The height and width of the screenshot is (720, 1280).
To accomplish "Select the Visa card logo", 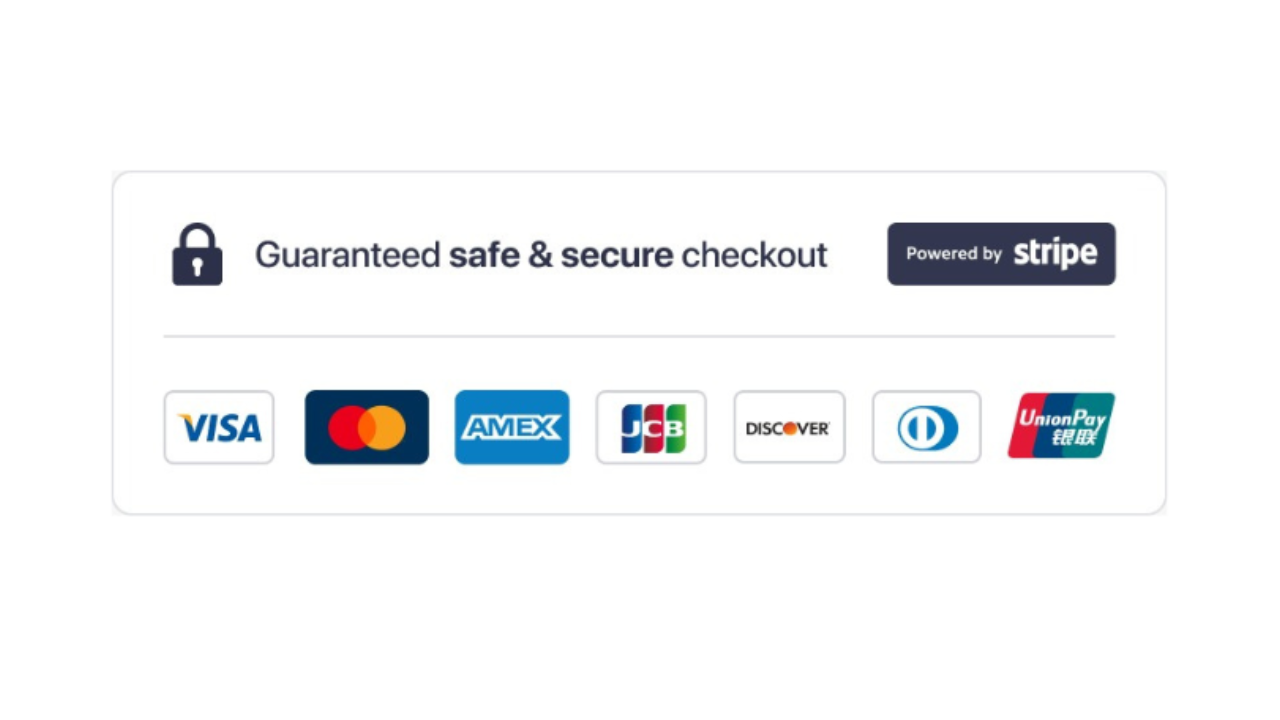I will (x=219, y=428).
